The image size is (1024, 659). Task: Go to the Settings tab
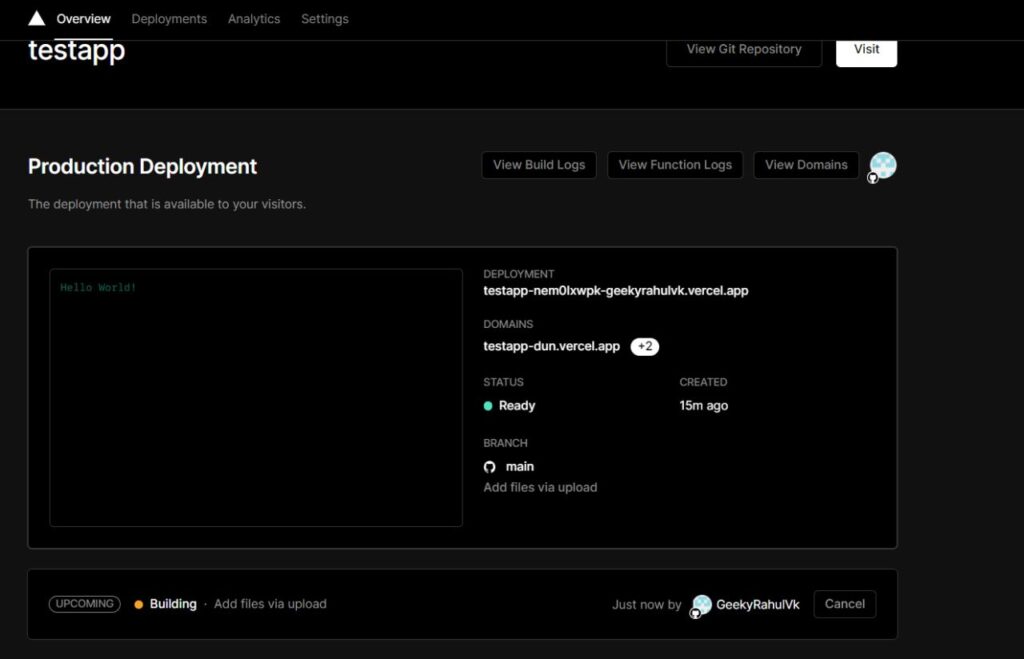point(325,19)
